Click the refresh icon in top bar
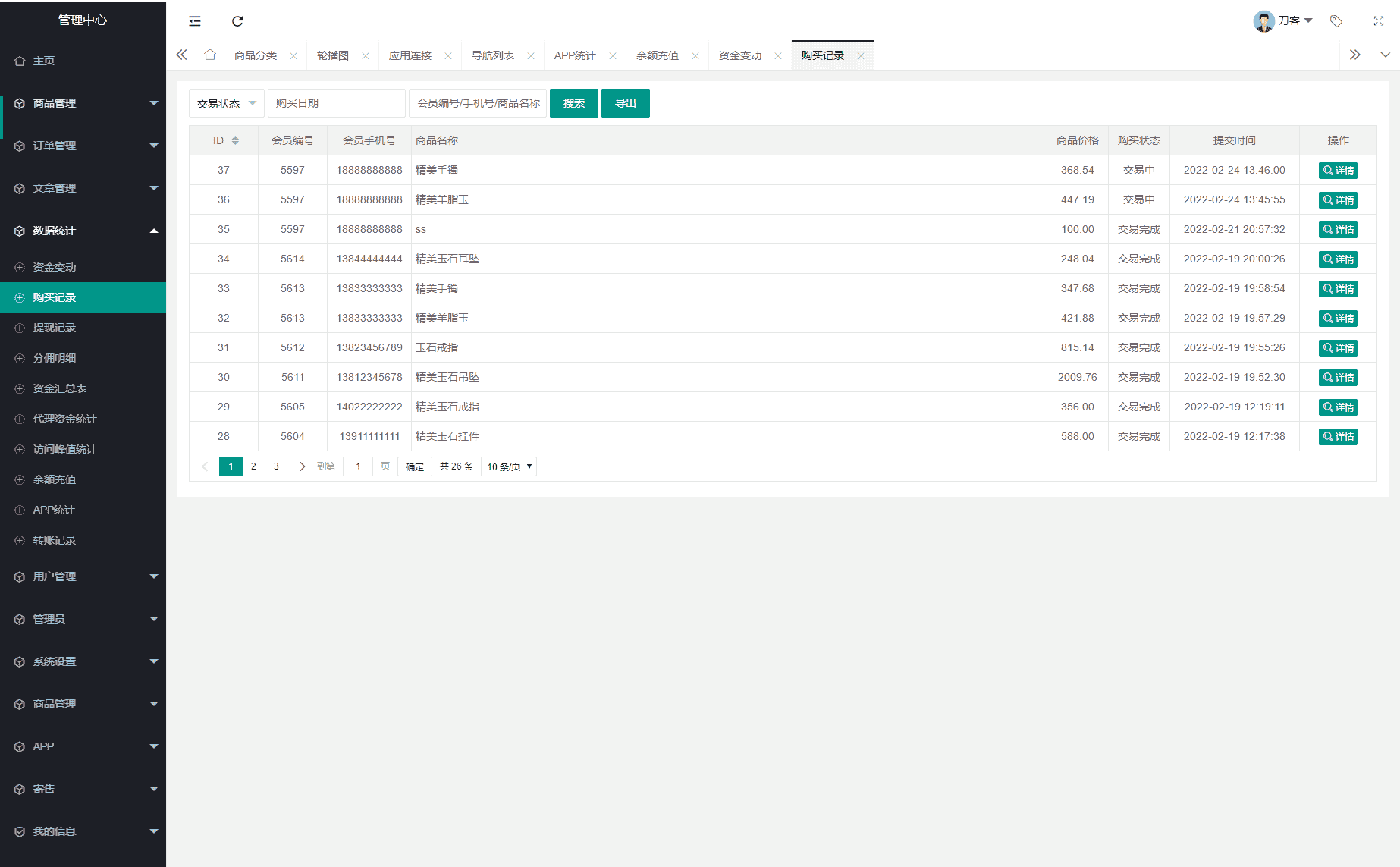Image resolution: width=1400 pixels, height=867 pixels. pos(237,21)
